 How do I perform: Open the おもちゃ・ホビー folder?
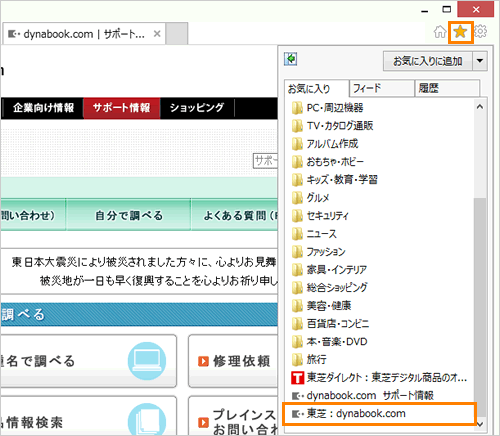(x=327, y=162)
